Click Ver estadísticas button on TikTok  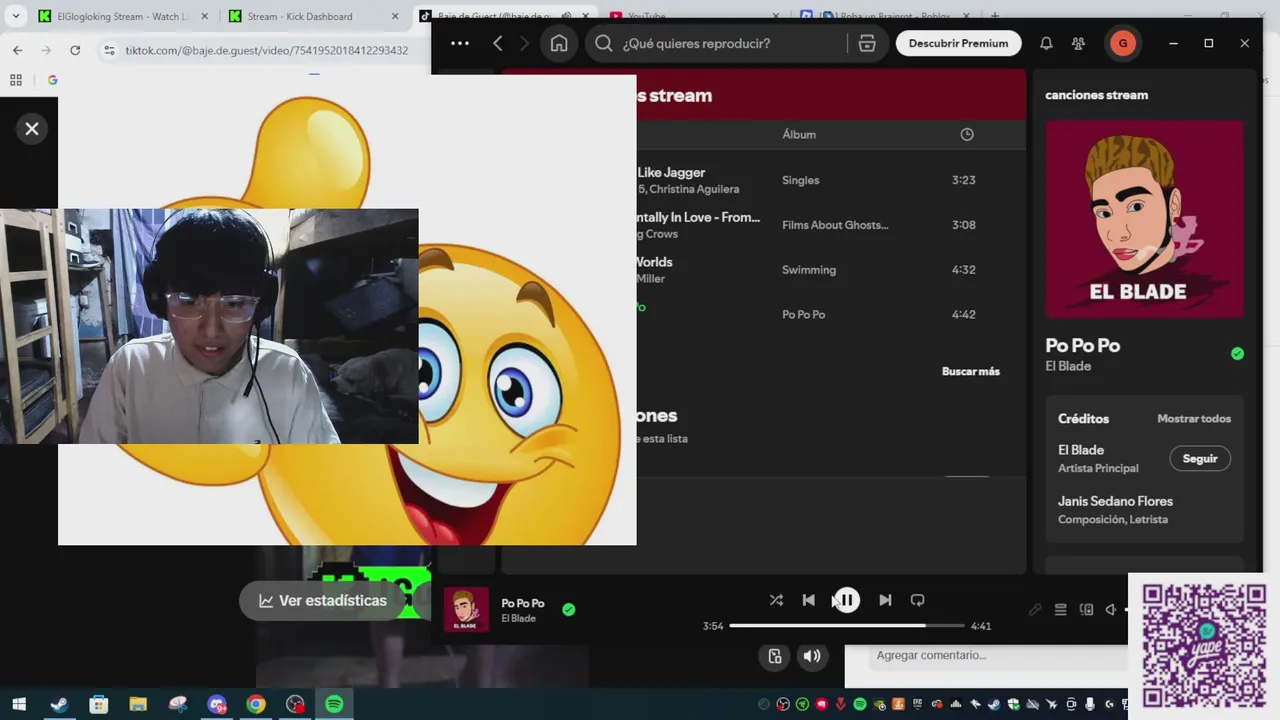coord(322,600)
